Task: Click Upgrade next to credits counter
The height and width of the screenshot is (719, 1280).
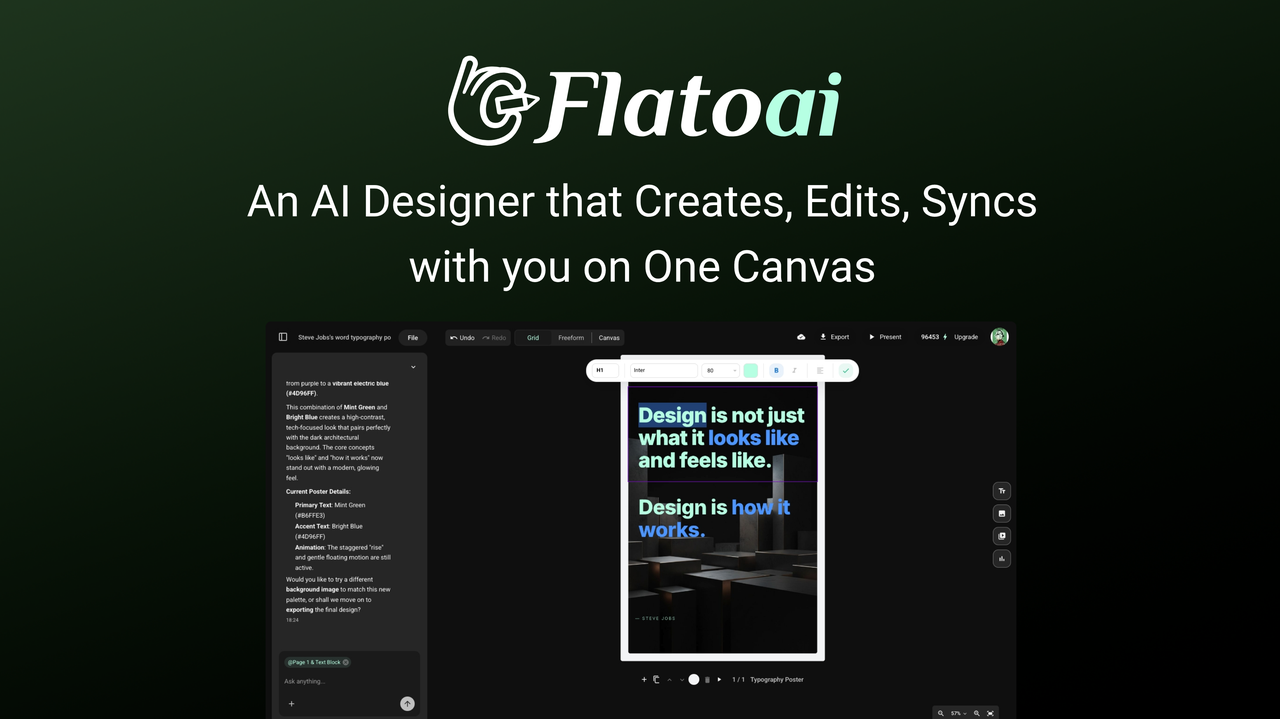Action: pos(966,337)
